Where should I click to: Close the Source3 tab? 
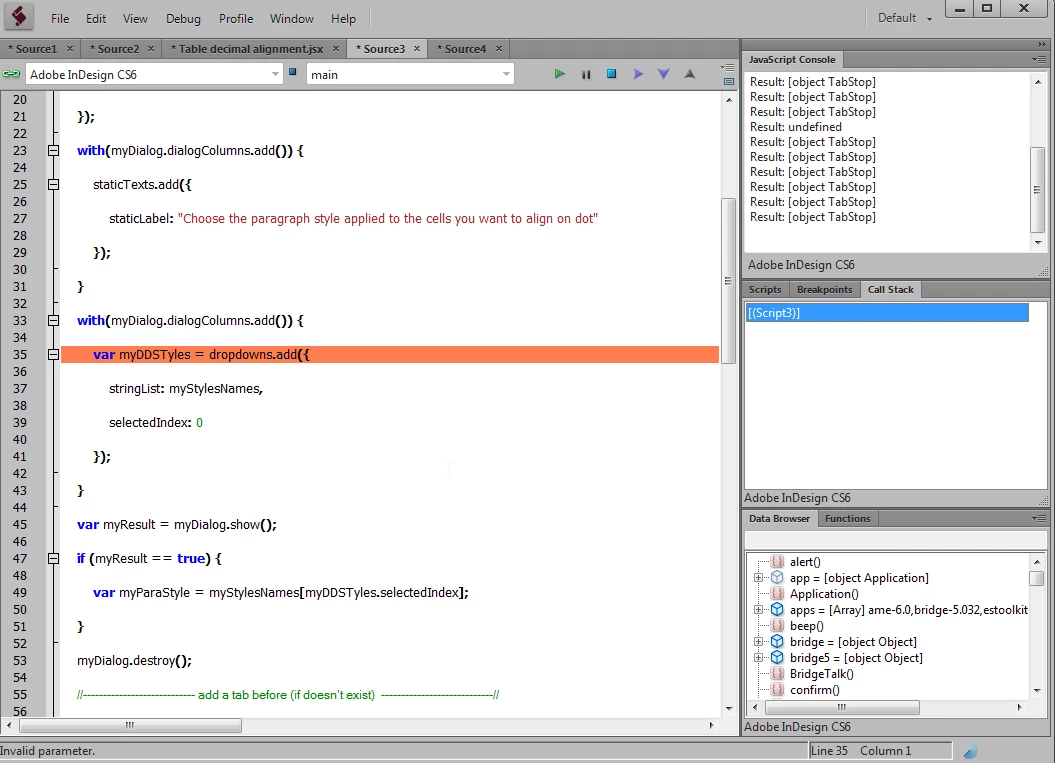[x=416, y=48]
